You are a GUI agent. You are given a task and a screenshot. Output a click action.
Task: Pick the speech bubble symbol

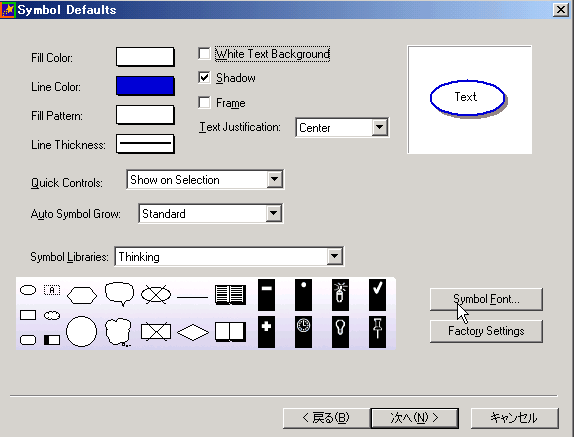coord(119,294)
